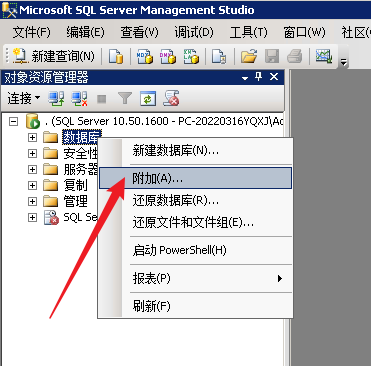Image resolution: width=371 pixels, height=366 pixels.
Task: Collapse the SQL Server root node
Action: 13,122
